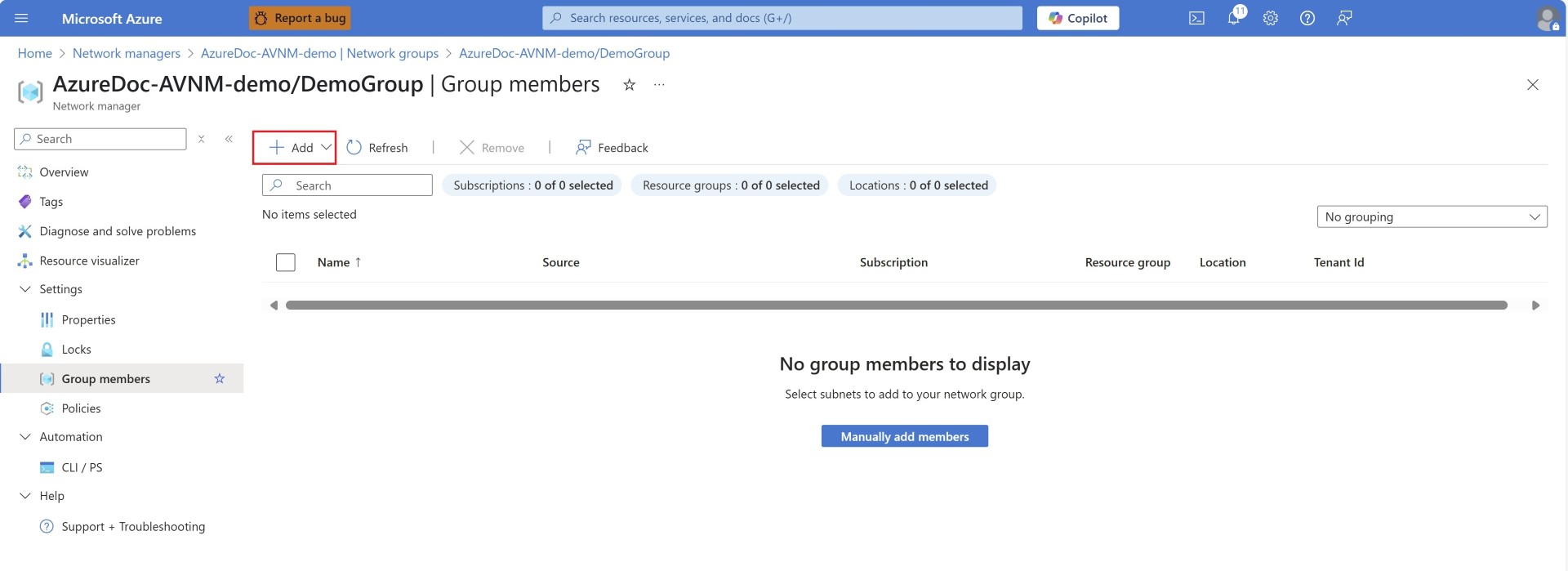Click the Microsoft Azure logo text

(x=112, y=18)
